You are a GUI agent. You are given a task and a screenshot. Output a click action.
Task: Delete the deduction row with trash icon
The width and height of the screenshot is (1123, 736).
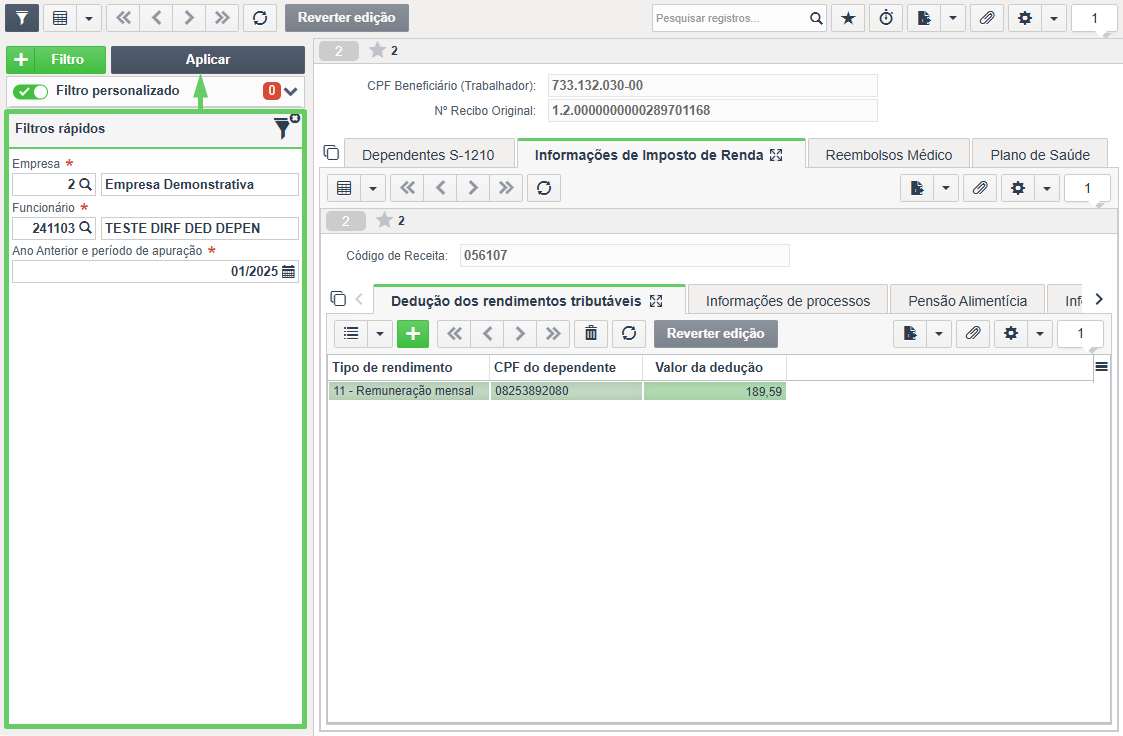pyautogui.click(x=591, y=333)
